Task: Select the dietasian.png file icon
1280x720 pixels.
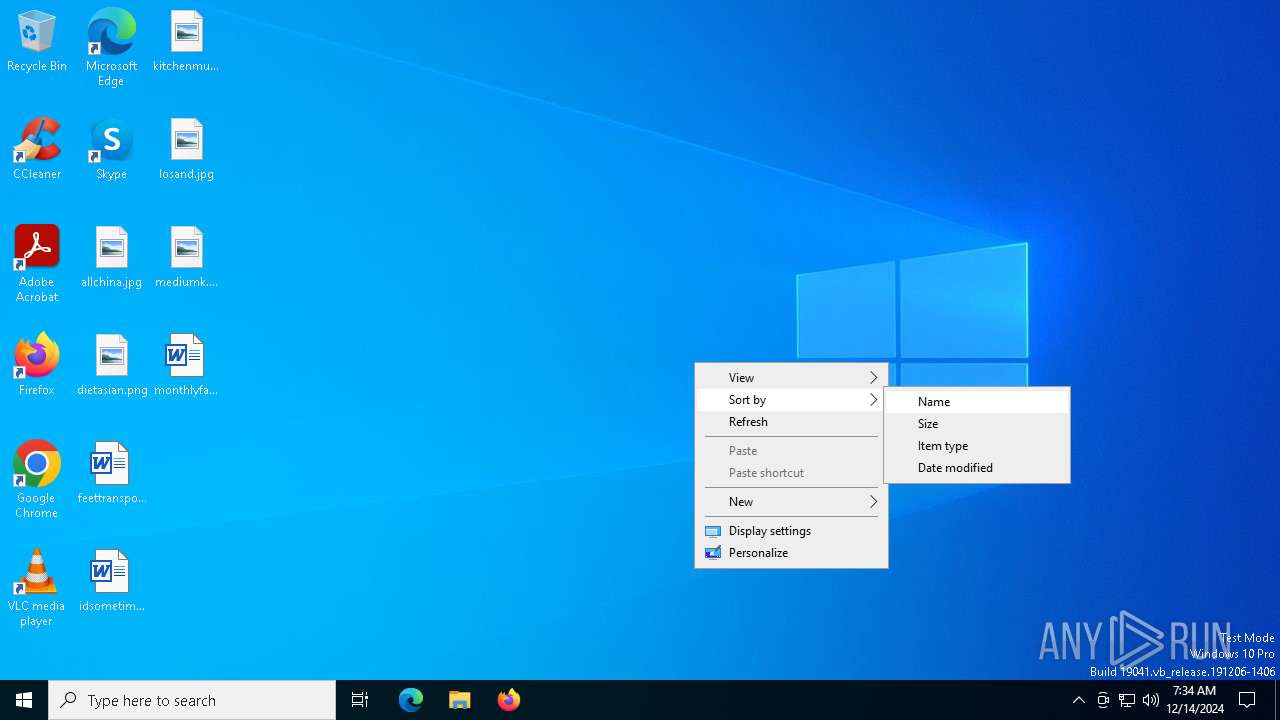Action: [112, 366]
